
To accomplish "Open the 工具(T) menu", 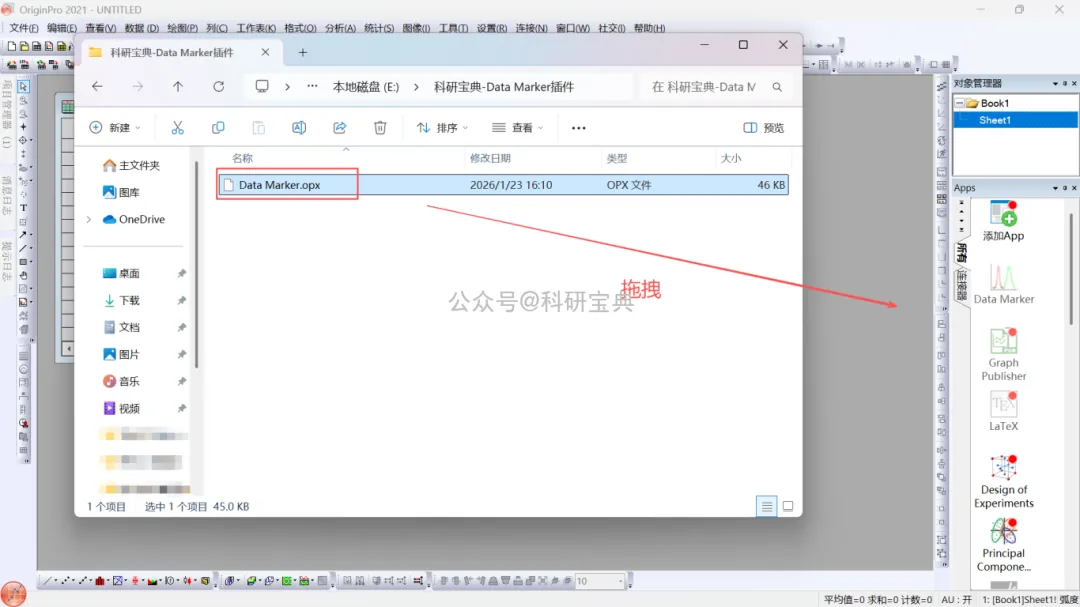I will pos(453,28).
